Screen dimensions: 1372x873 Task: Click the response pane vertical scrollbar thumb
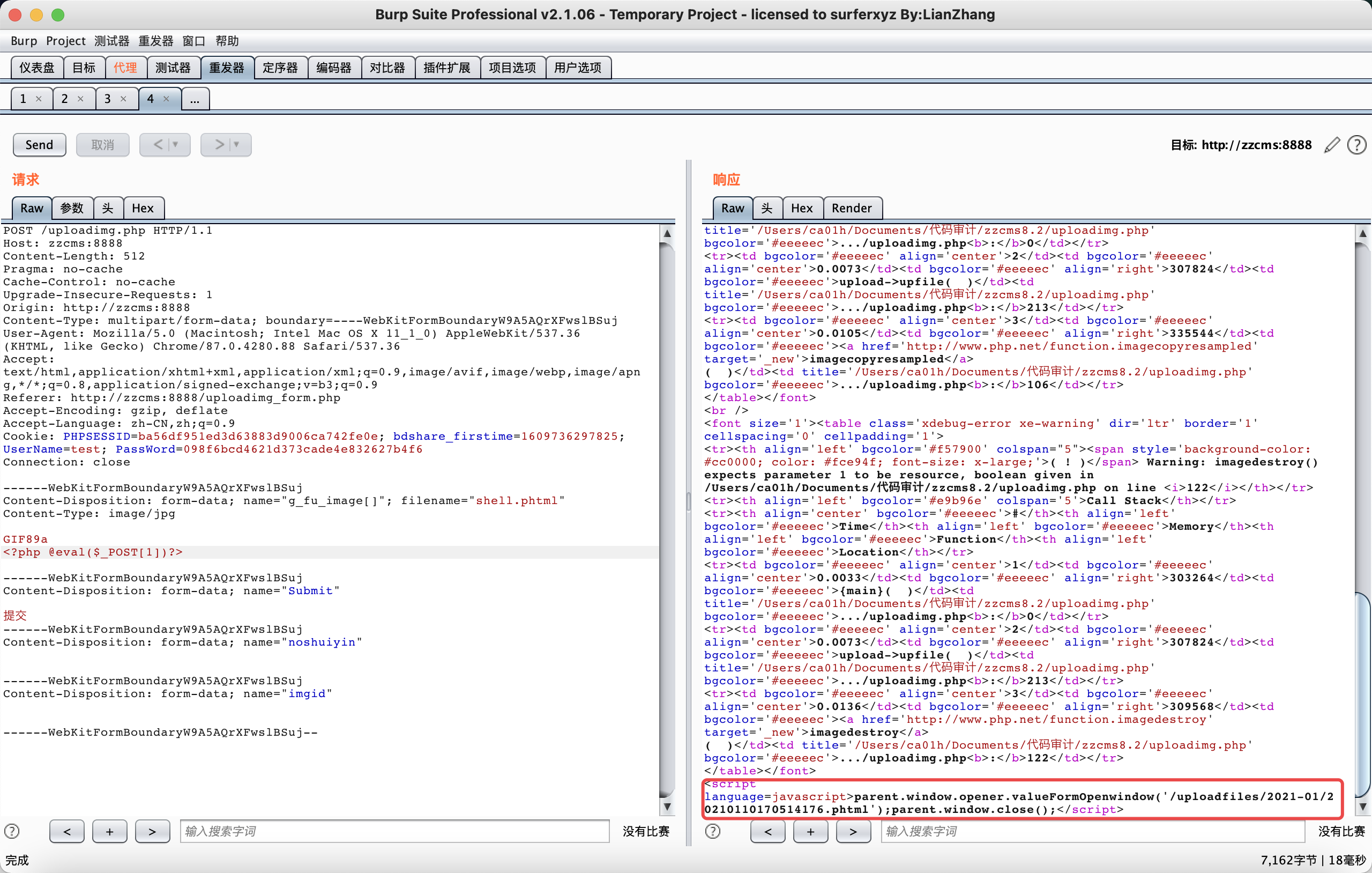coord(1362,695)
